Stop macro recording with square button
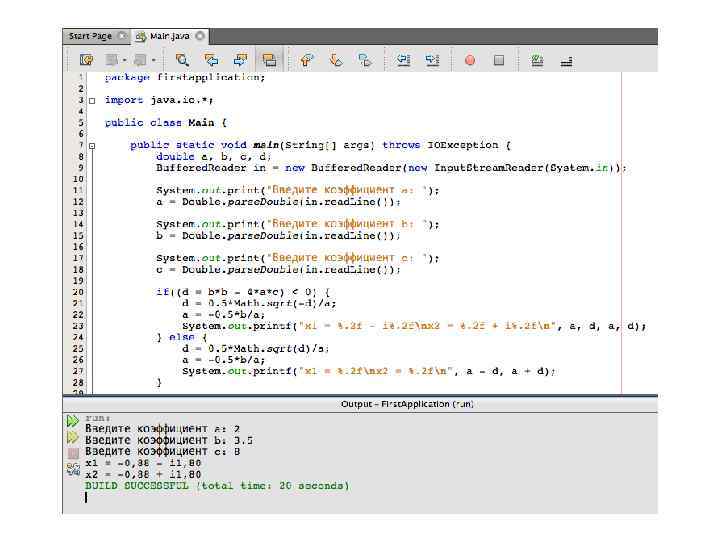The height and width of the screenshot is (540, 720). pyautogui.click(x=499, y=60)
